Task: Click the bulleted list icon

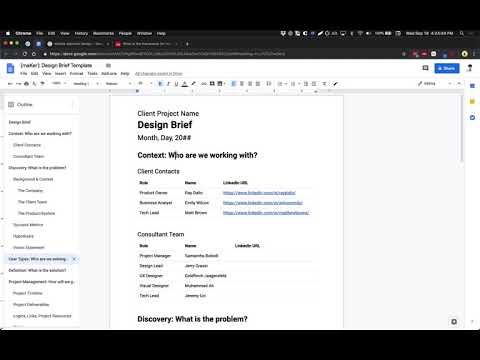Action: click(293, 84)
